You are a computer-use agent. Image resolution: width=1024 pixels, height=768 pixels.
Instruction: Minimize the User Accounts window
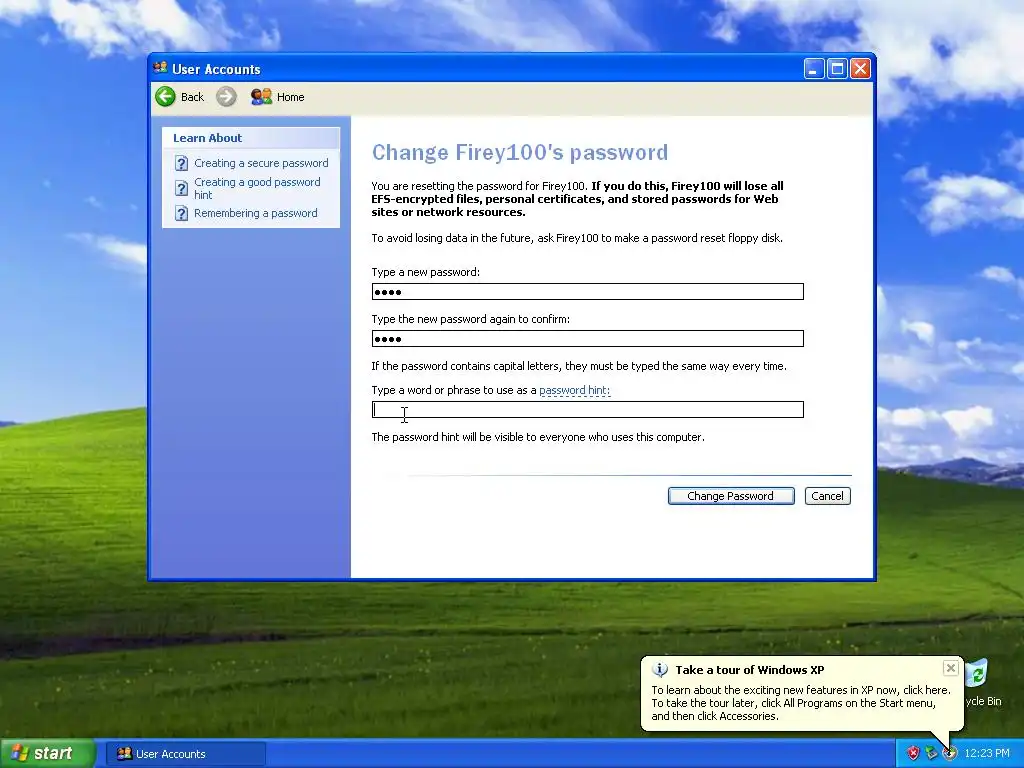tap(814, 69)
